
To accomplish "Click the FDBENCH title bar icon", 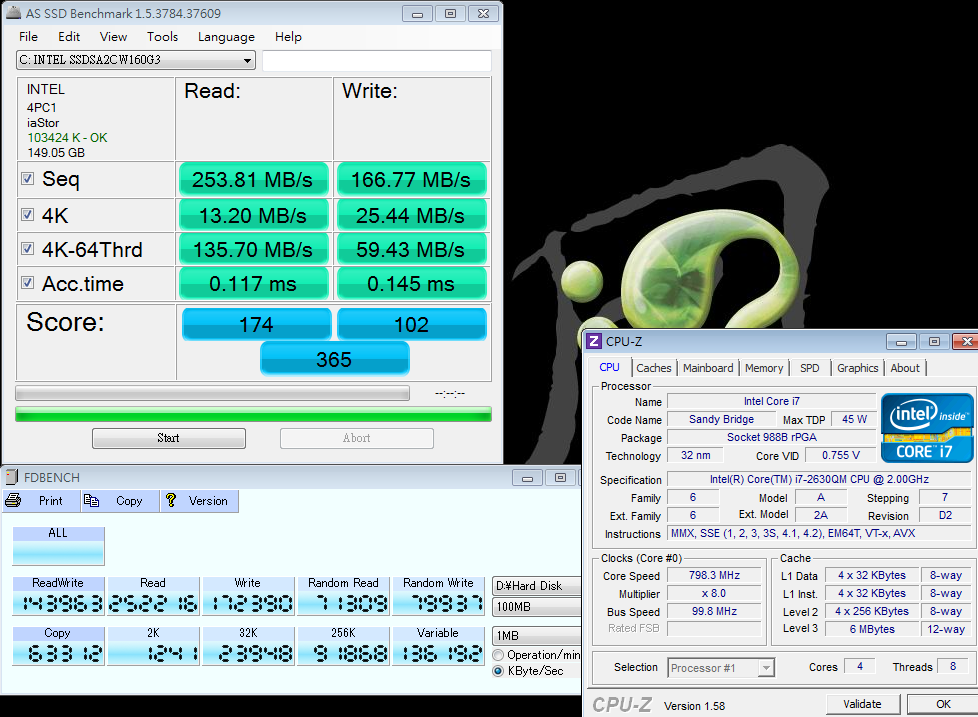I will click(11, 477).
